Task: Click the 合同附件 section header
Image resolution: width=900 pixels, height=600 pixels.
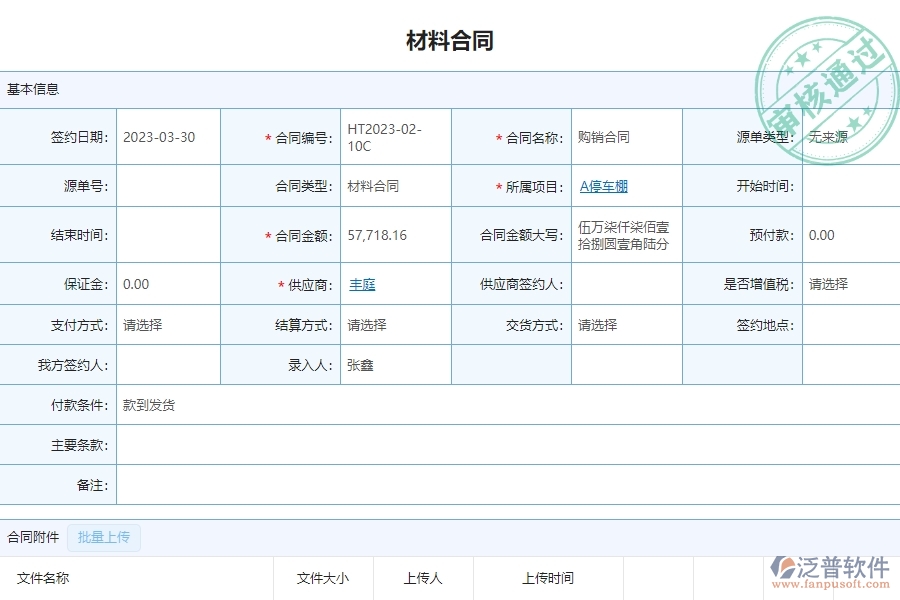Action: click(x=31, y=536)
